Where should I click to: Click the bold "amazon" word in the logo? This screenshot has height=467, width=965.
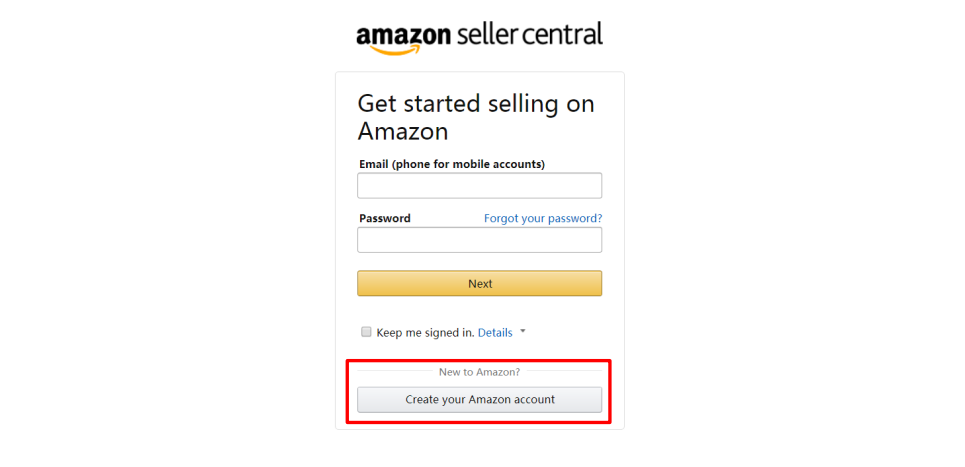pyautogui.click(x=404, y=35)
